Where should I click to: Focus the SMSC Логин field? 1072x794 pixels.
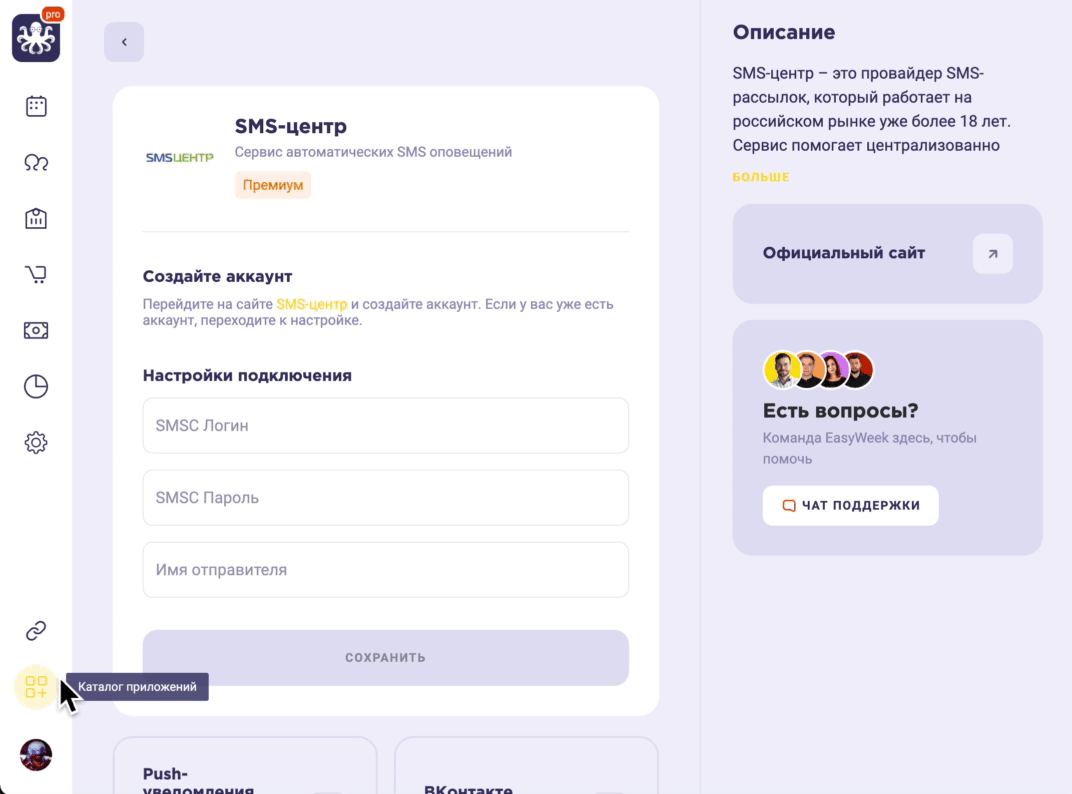click(x=386, y=425)
